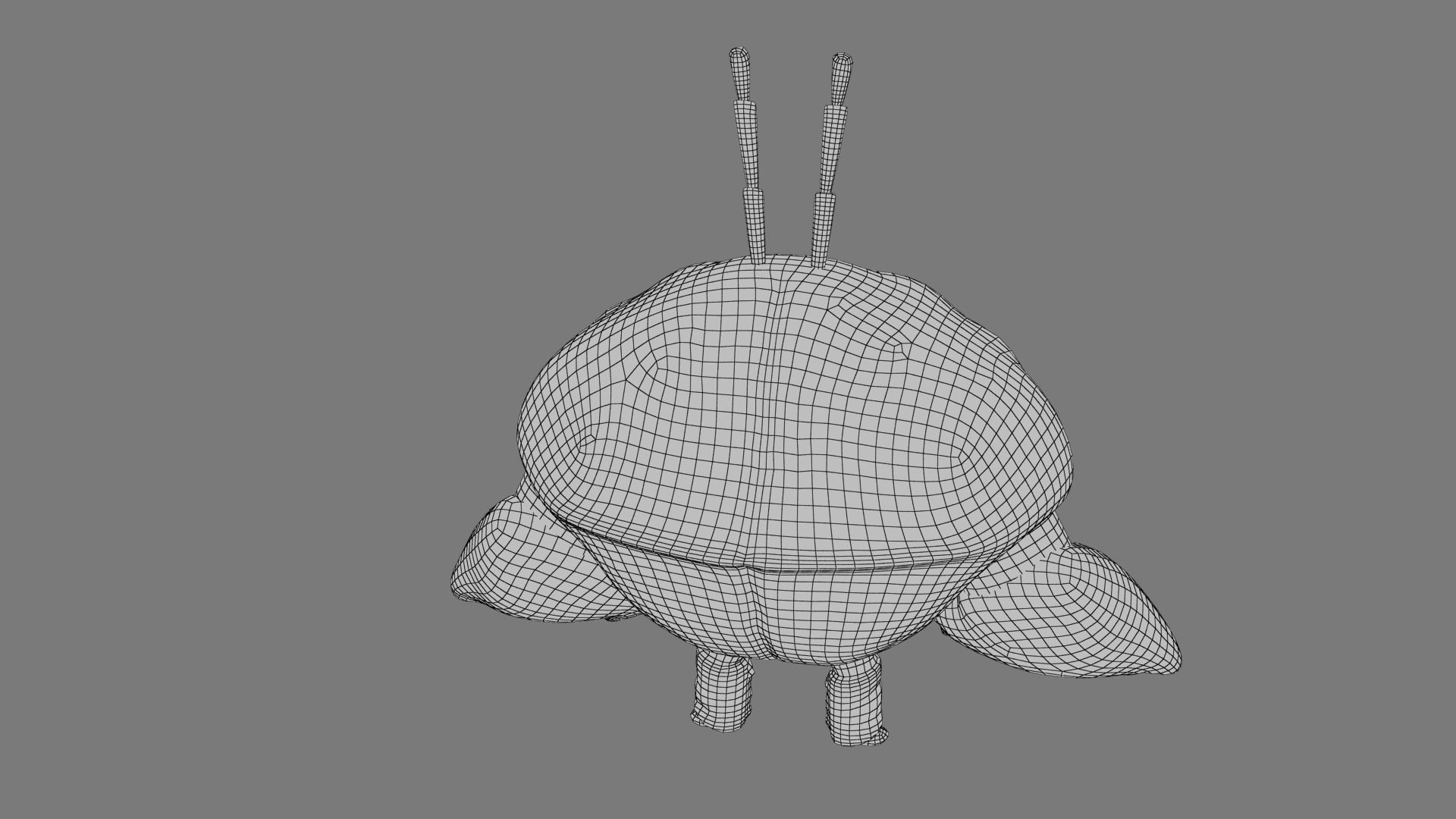Select the right antenna of the wireframe model
The width and height of the screenshot is (1456, 819).
(833, 159)
